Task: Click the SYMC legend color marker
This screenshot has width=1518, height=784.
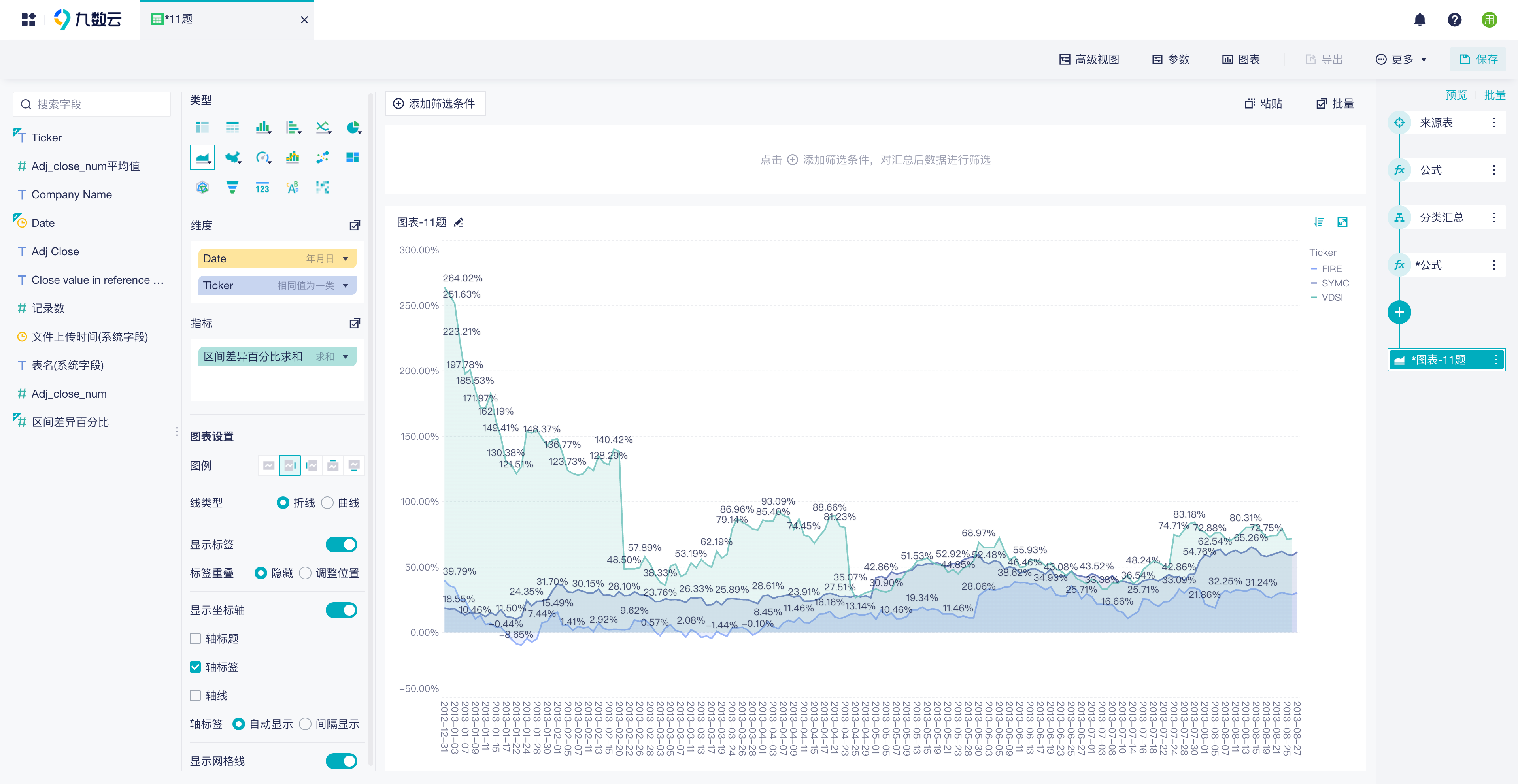Action: pos(1314,283)
